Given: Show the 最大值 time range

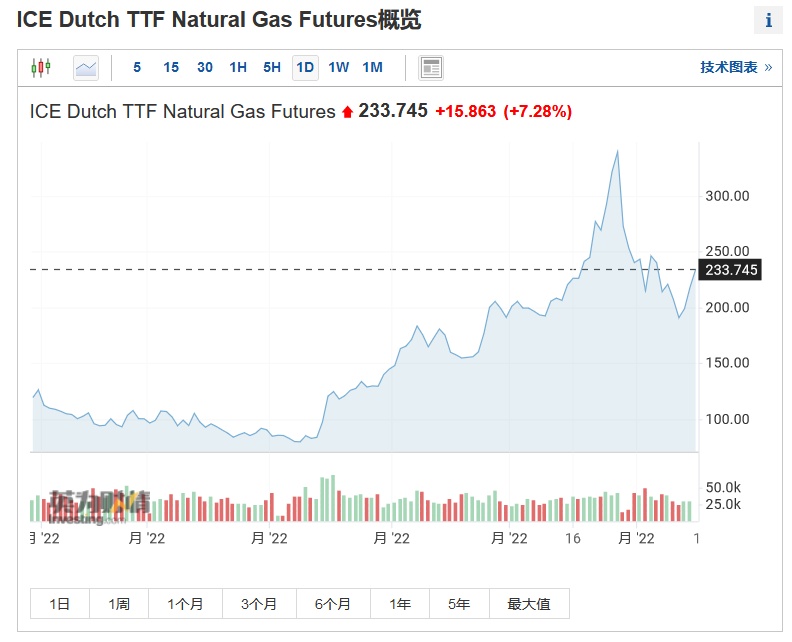Looking at the screenshot, I should point(529,604).
